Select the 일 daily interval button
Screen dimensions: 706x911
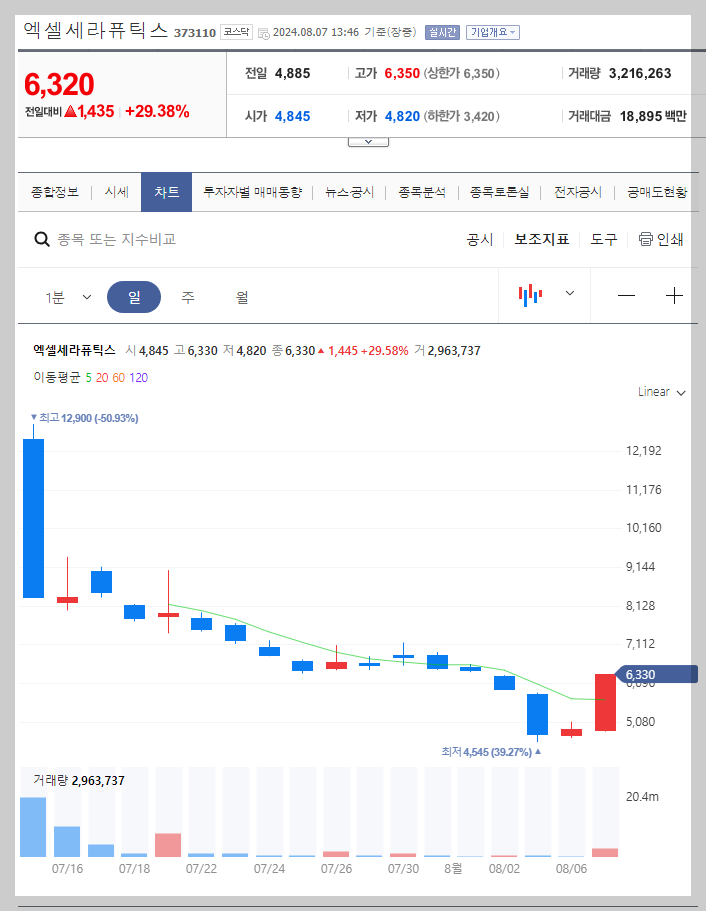tap(133, 298)
